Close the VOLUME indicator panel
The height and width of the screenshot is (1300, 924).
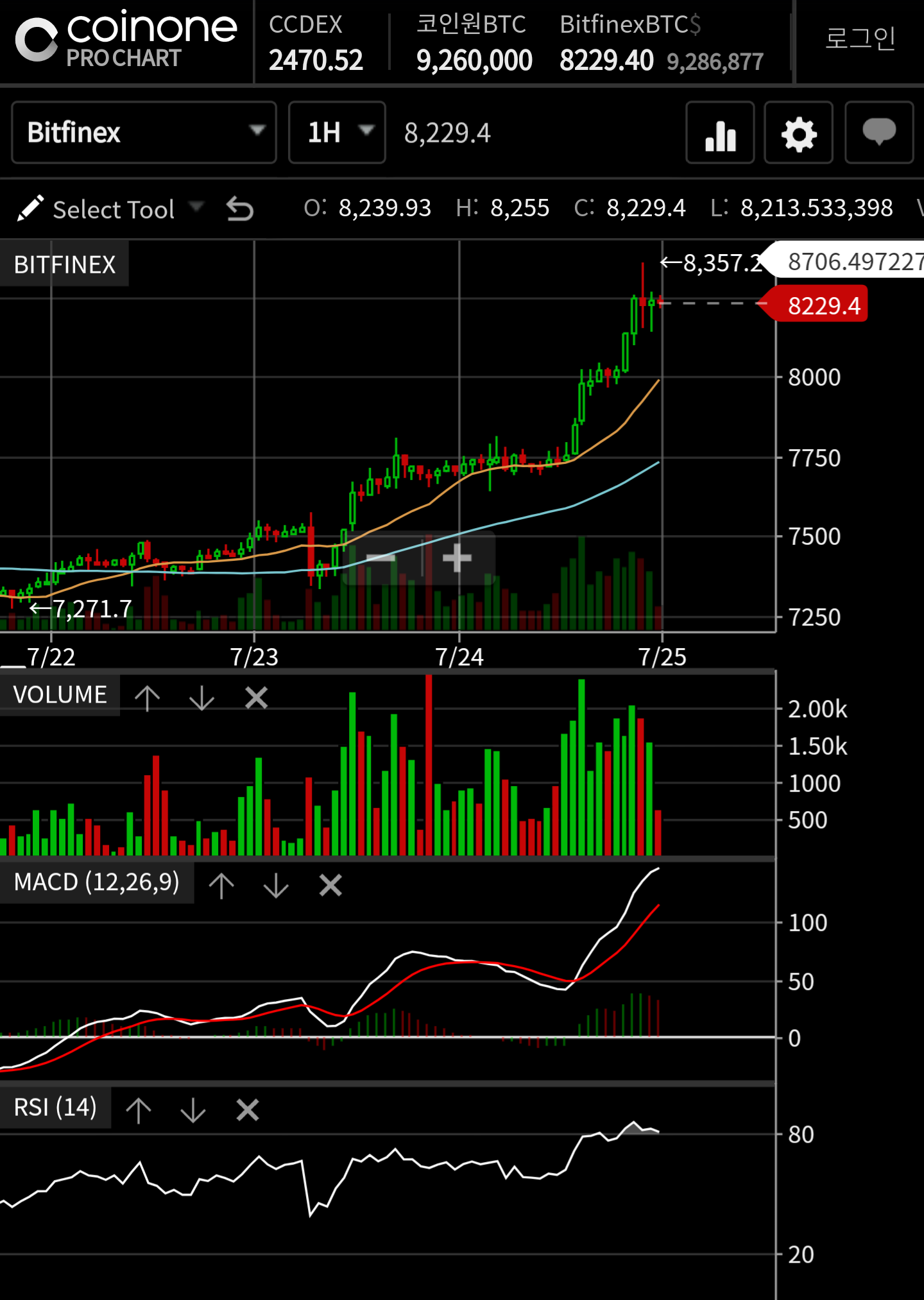[256, 697]
